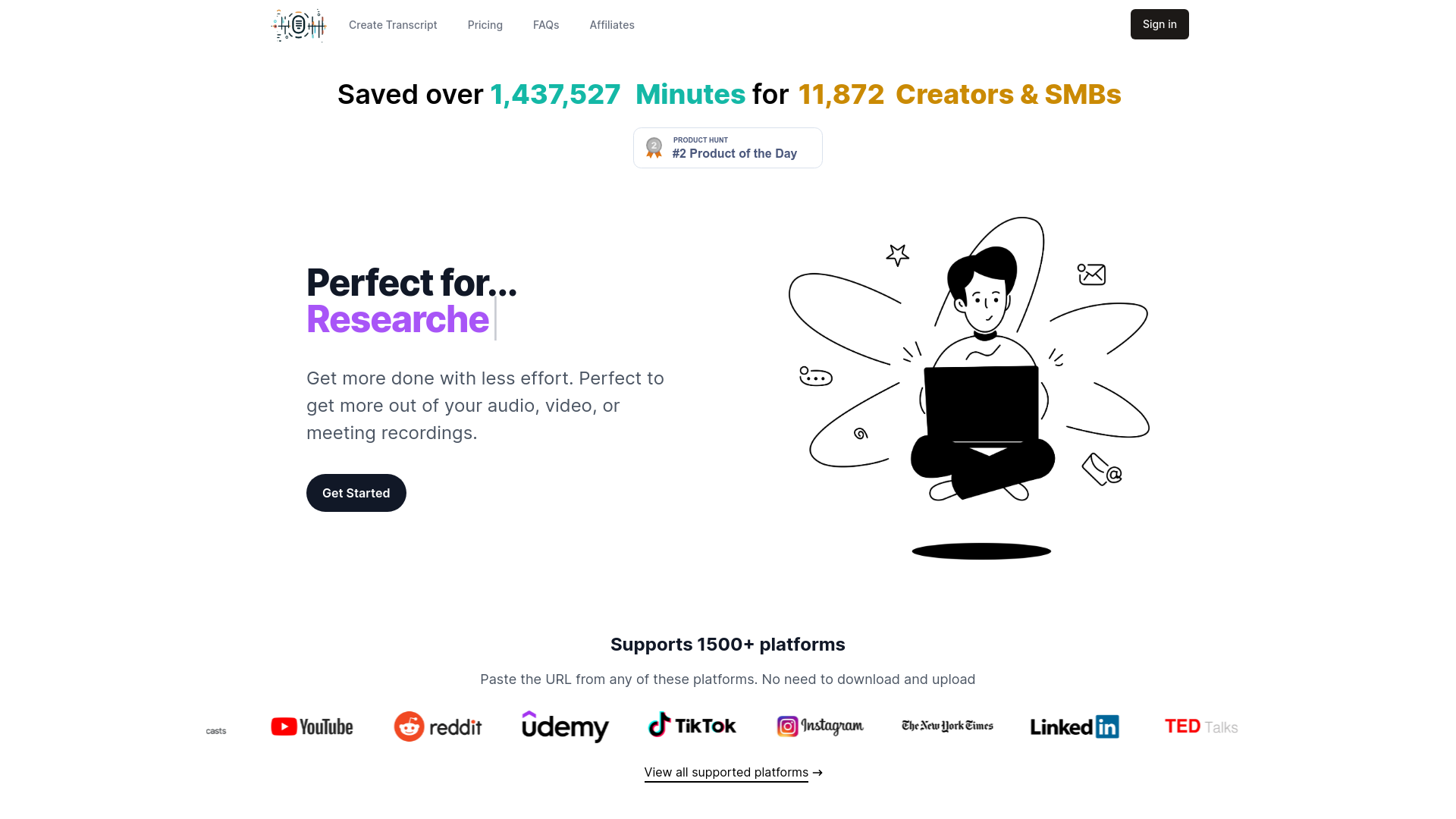This screenshot has height=819, width=1456.
Task: Select the LinkedIn logo
Action: (x=1074, y=726)
